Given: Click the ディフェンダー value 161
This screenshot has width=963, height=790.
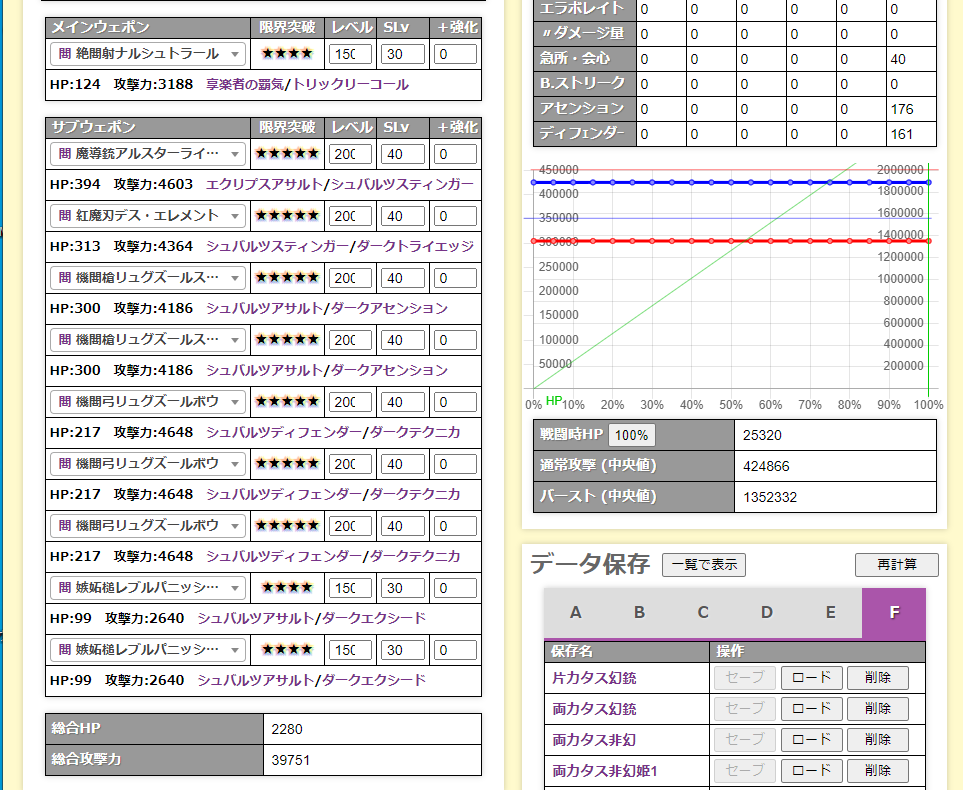Looking at the screenshot, I should tap(902, 135).
